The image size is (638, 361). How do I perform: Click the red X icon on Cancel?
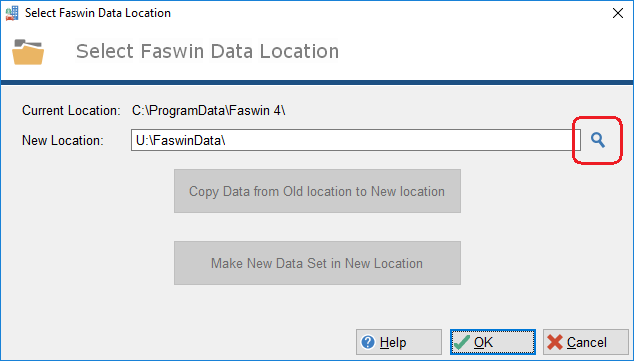[555, 342]
